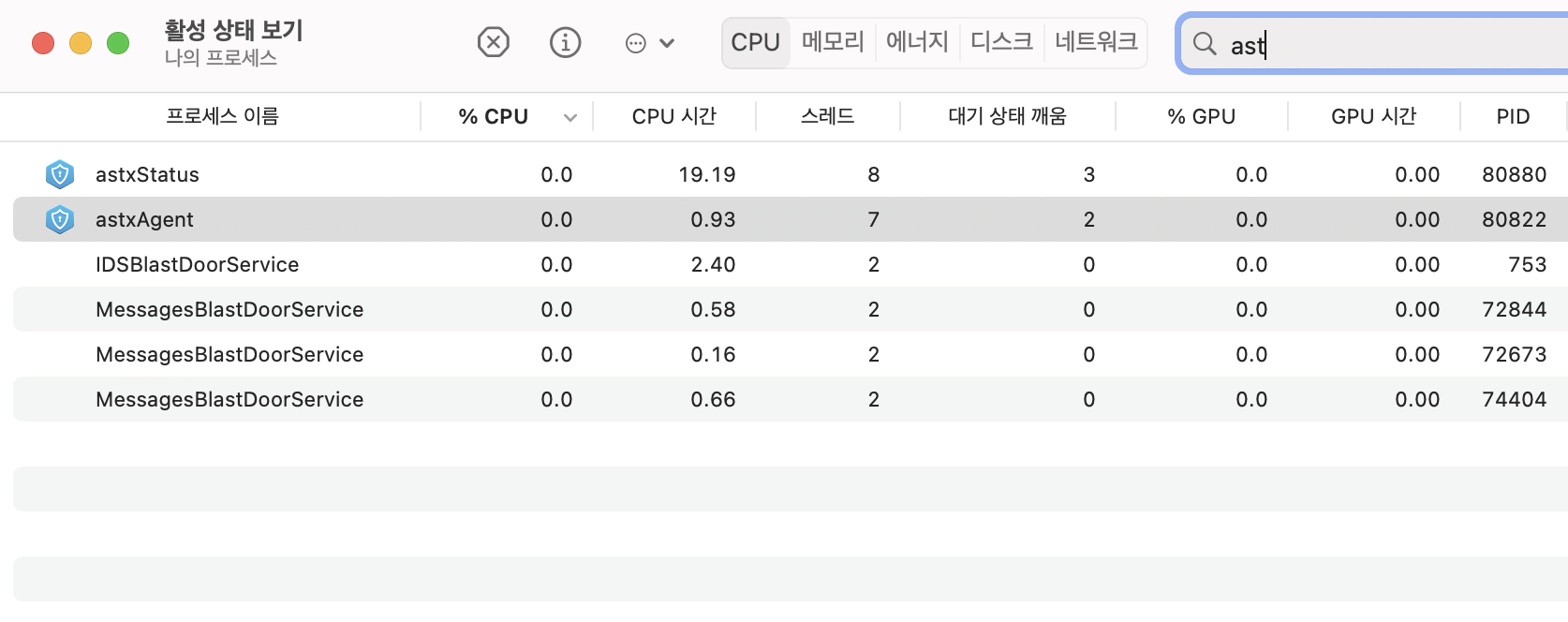Switch to the 메모리 tab
Viewport: 1568px width, 622px height.
833,42
